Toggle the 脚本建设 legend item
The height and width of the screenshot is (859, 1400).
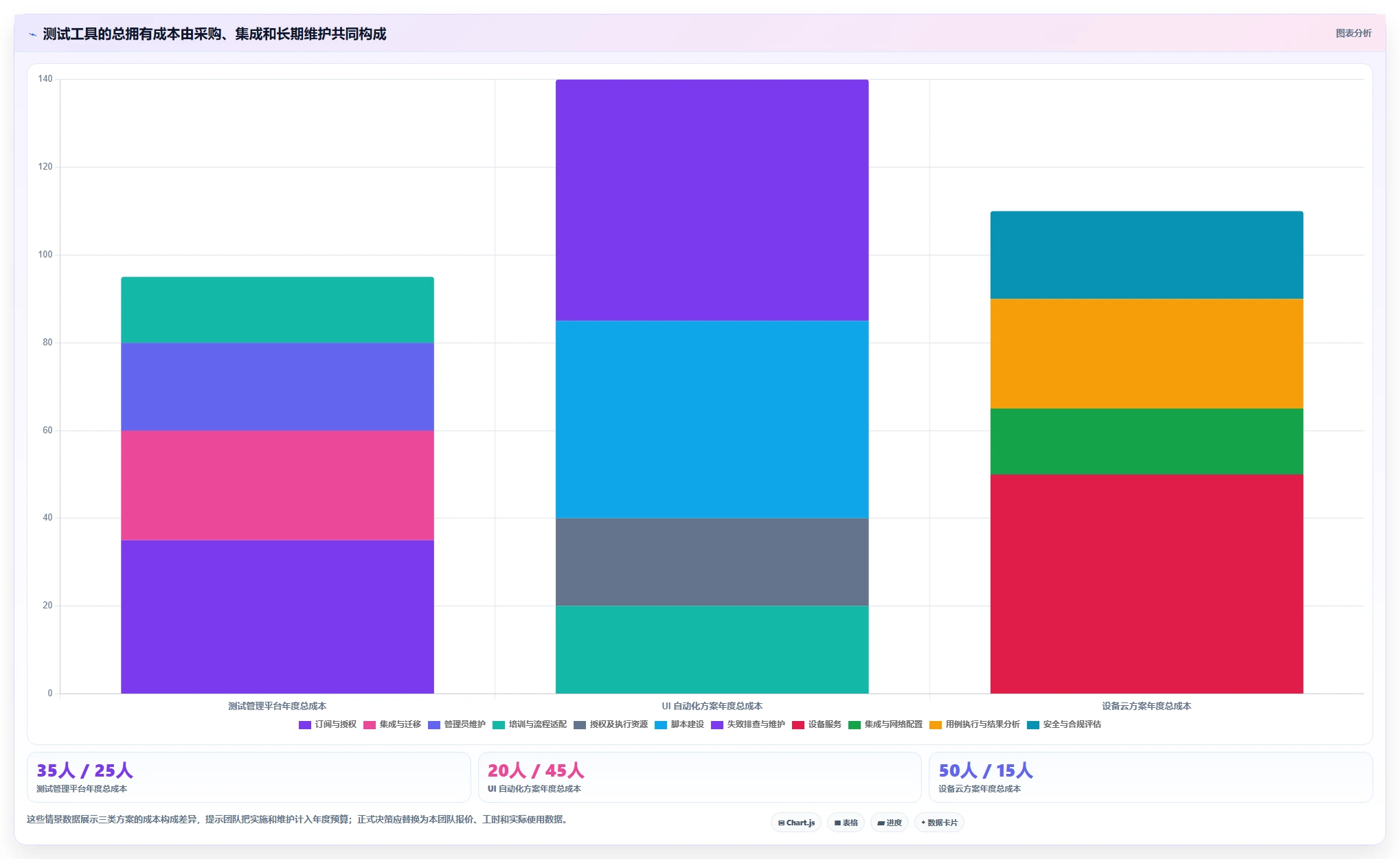point(679,724)
